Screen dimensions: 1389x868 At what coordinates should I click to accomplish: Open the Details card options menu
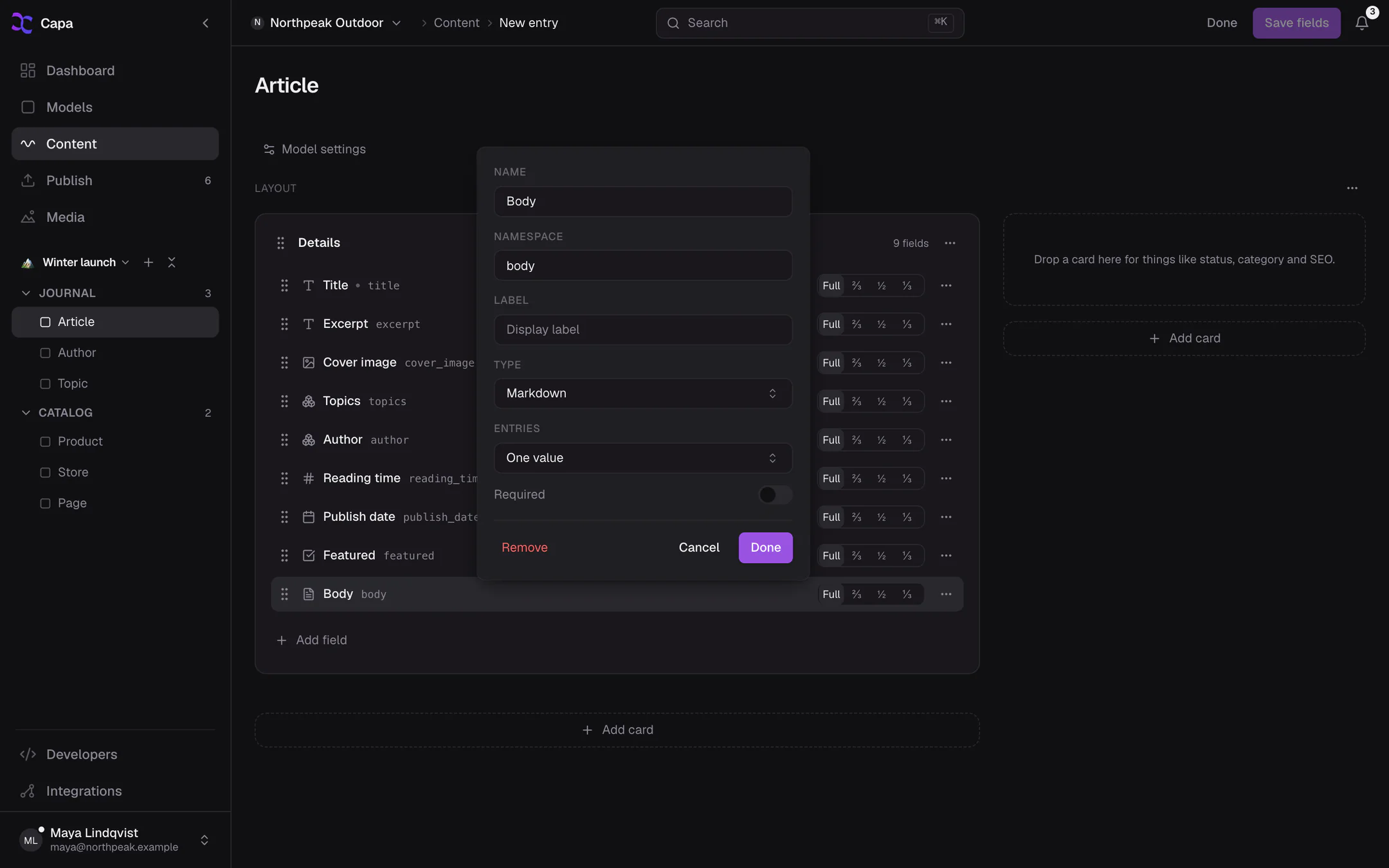(x=950, y=243)
